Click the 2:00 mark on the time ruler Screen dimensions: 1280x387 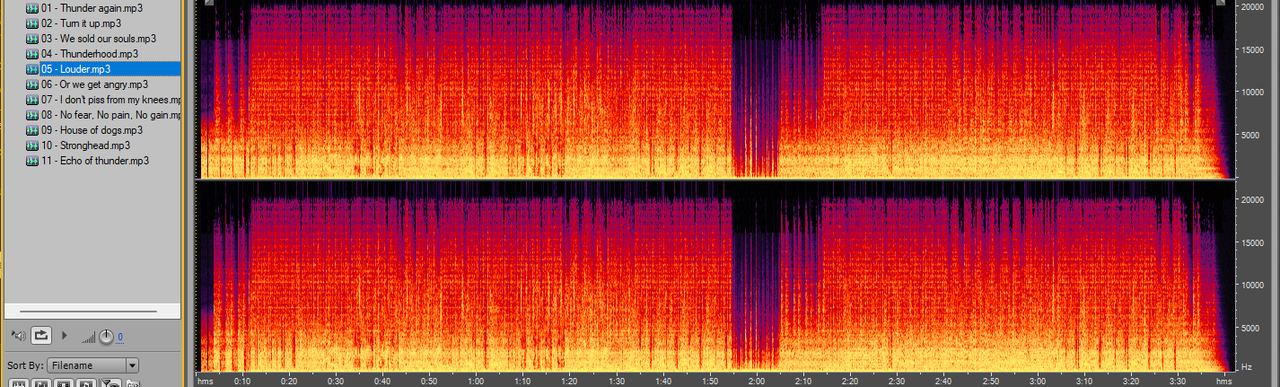tap(756, 381)
